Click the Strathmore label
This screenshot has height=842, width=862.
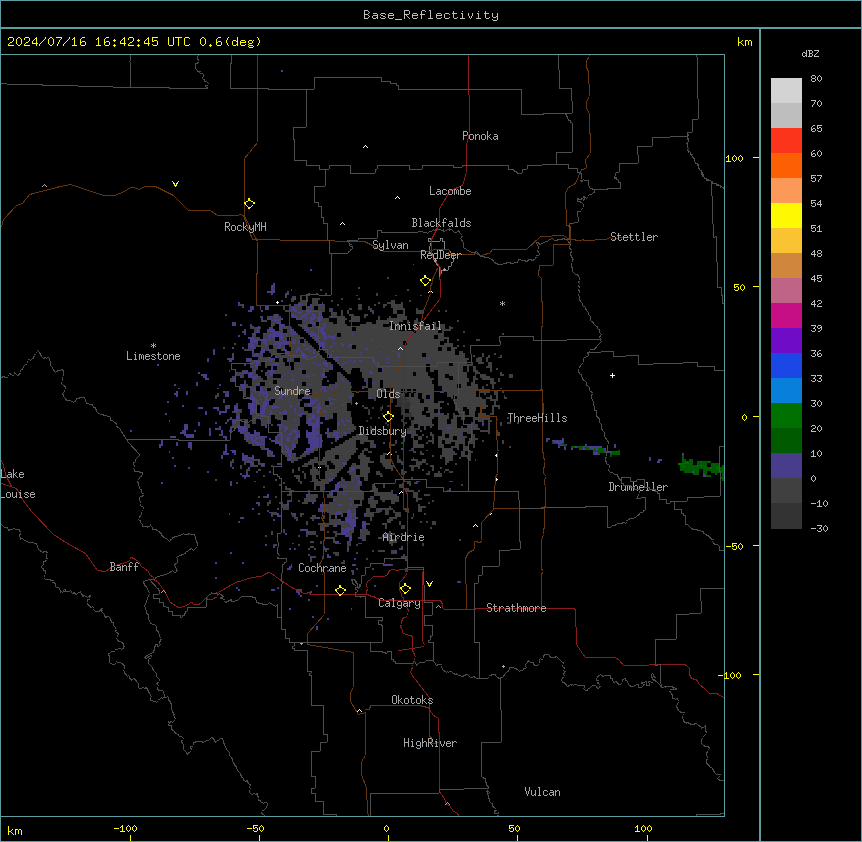point(516,608)
